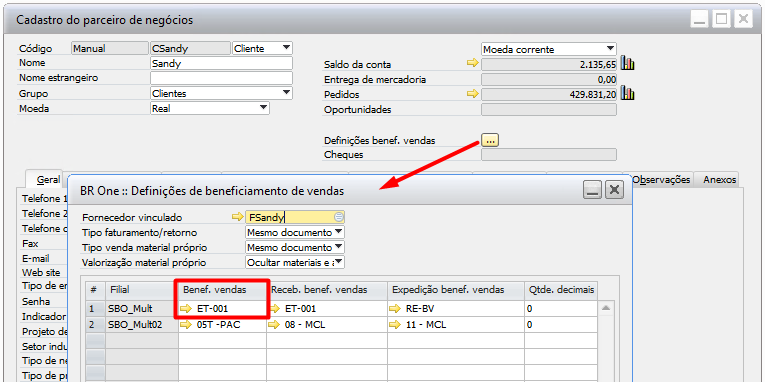The height and width of the screenshot is (382, 765).
Task: Close the BR One definitions dialog
Action: click(615, 190)
